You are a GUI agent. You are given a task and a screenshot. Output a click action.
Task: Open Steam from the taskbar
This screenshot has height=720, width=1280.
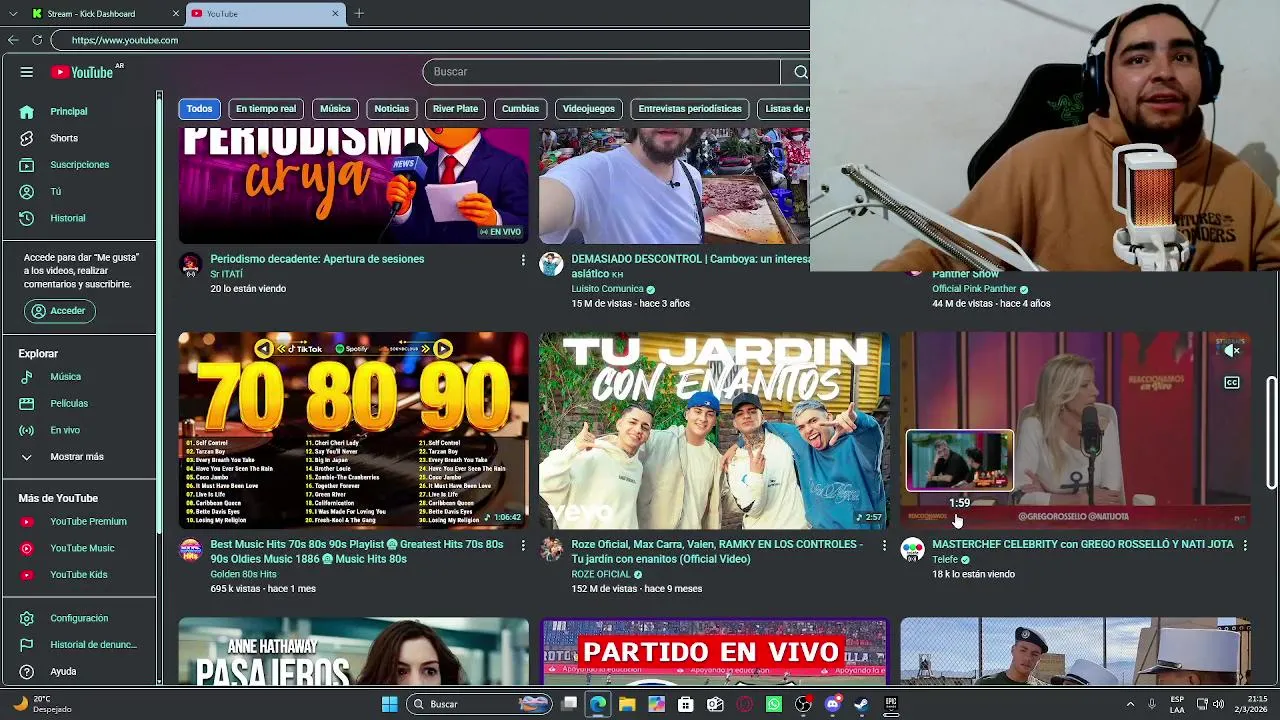pos(861,704)
